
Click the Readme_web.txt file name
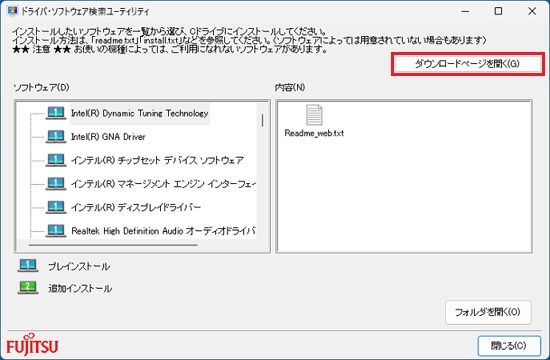point(314,133)
